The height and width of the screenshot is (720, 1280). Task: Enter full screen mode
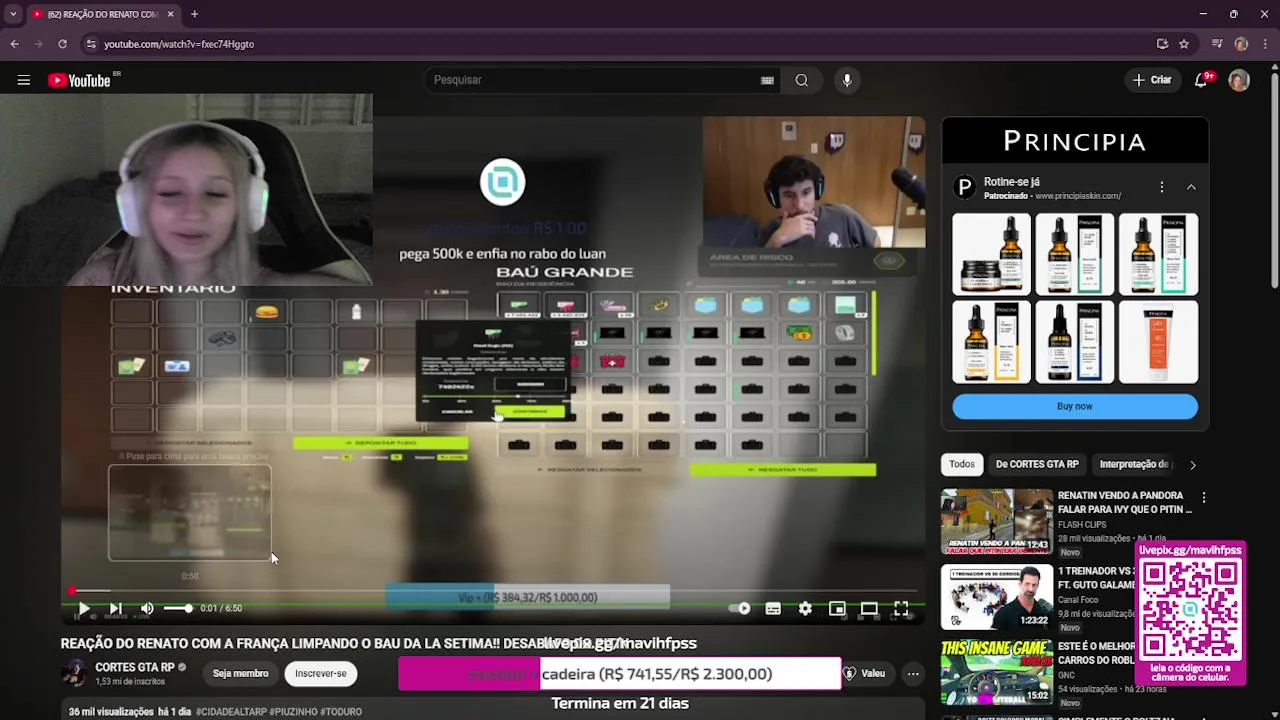901,608
